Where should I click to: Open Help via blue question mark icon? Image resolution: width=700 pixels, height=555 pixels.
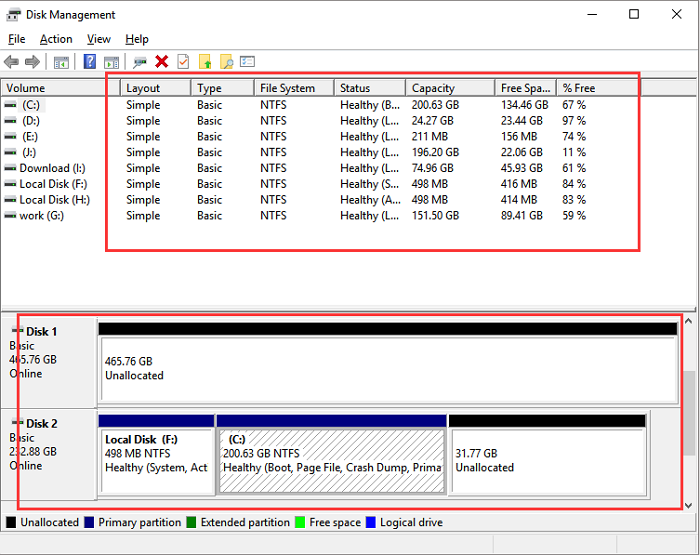click(90, 62)
